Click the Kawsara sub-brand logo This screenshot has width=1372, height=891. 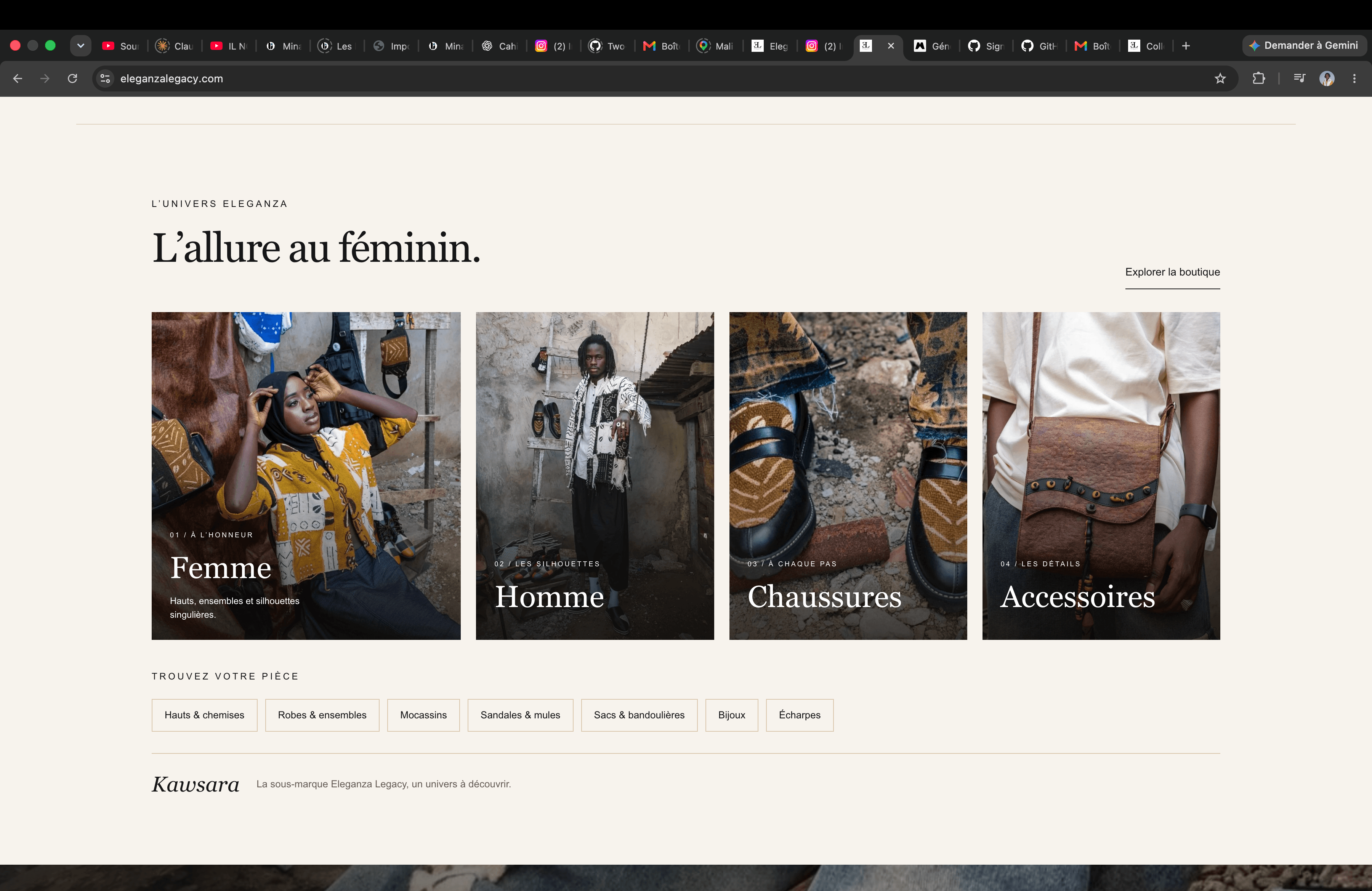coord(196,784)
